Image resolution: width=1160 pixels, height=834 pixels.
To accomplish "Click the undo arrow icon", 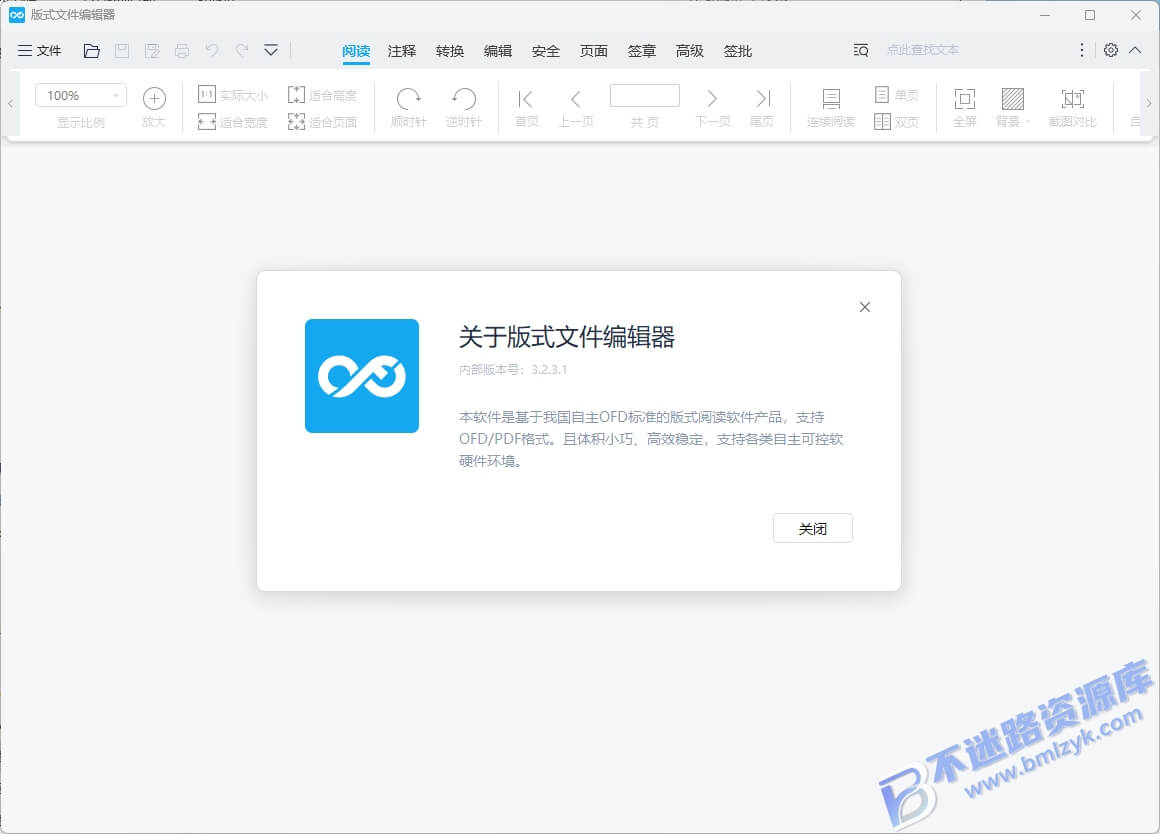I will 212,50.
